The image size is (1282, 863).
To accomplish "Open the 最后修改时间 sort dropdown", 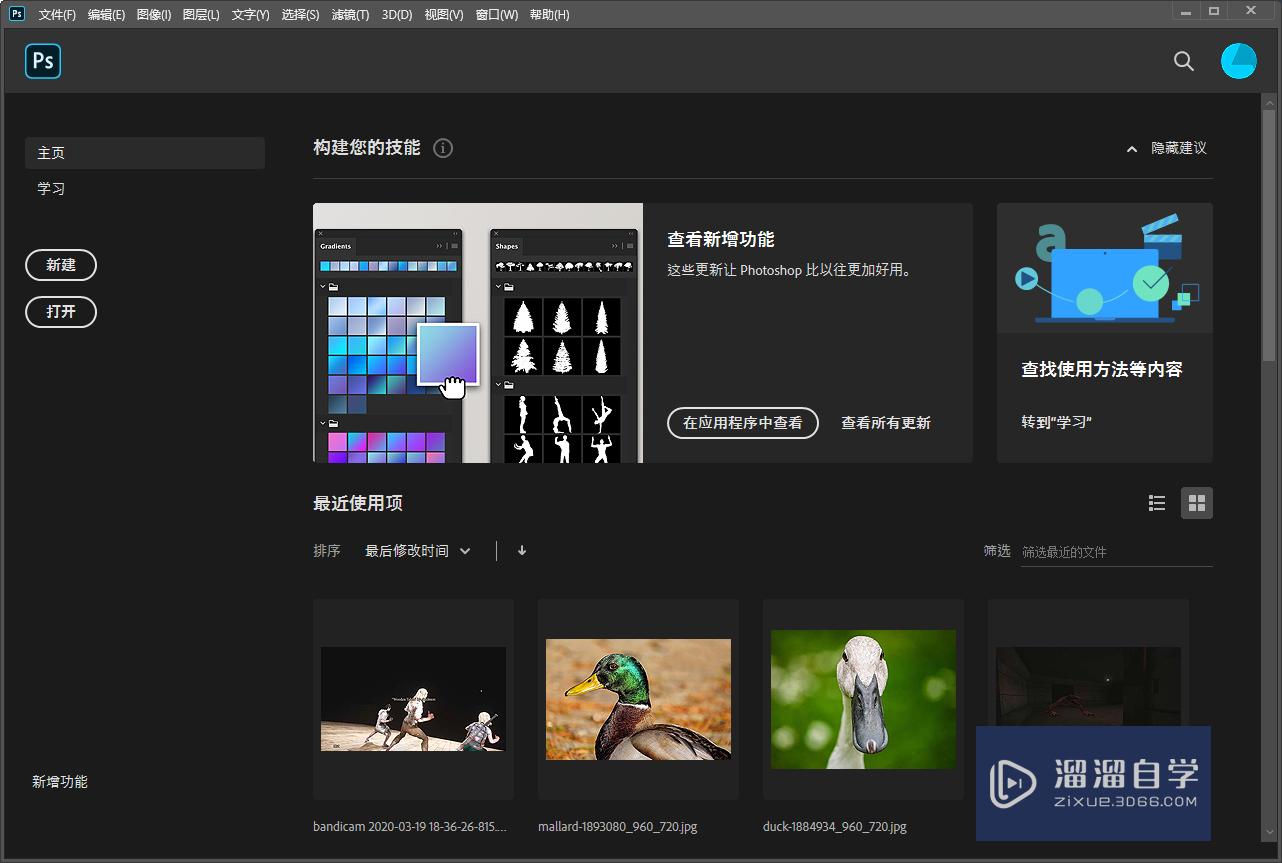I will click(418, 550).
